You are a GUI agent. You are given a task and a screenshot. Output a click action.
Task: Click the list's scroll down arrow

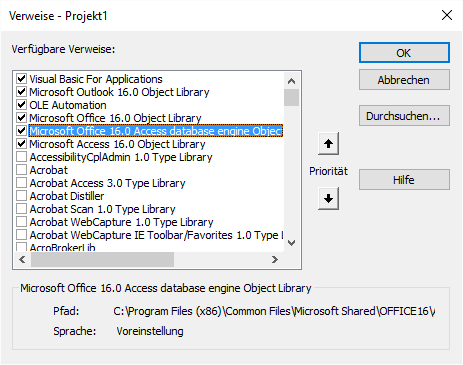pyautogui.click(x=292, y=243)
